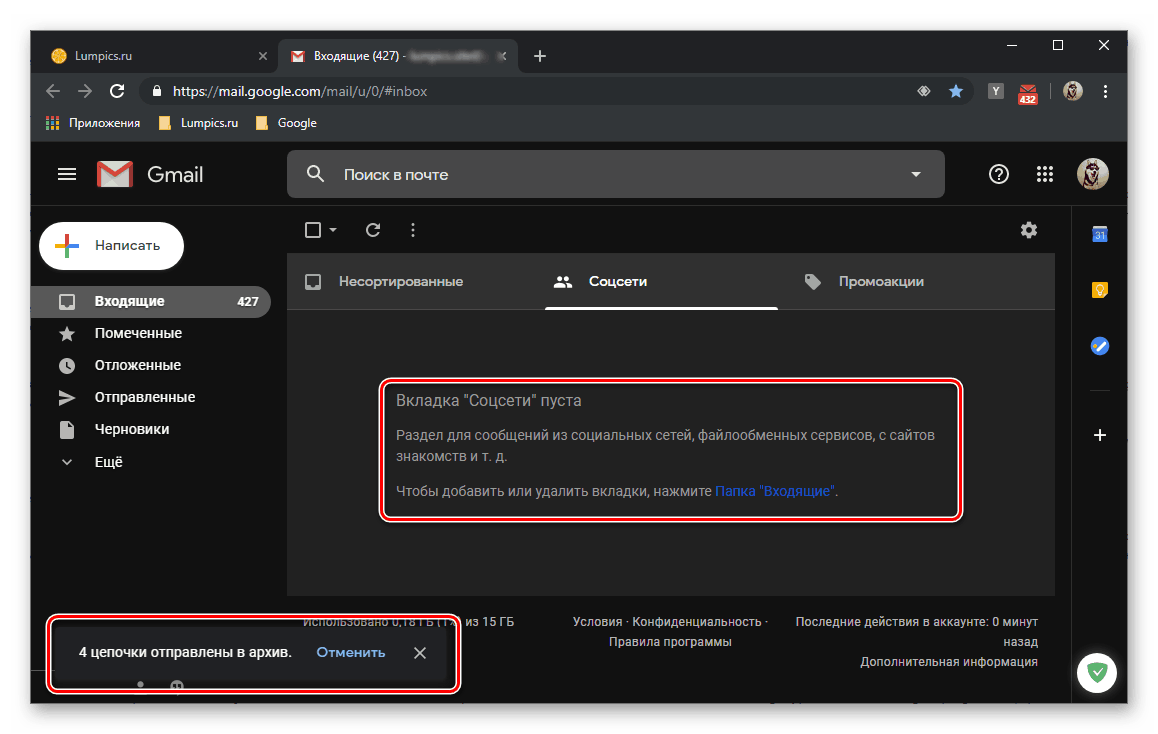Open the Chrome menu dots
Image resolution: width=1158 pixels, height=734 pixels.
(x=1105, y=91)
